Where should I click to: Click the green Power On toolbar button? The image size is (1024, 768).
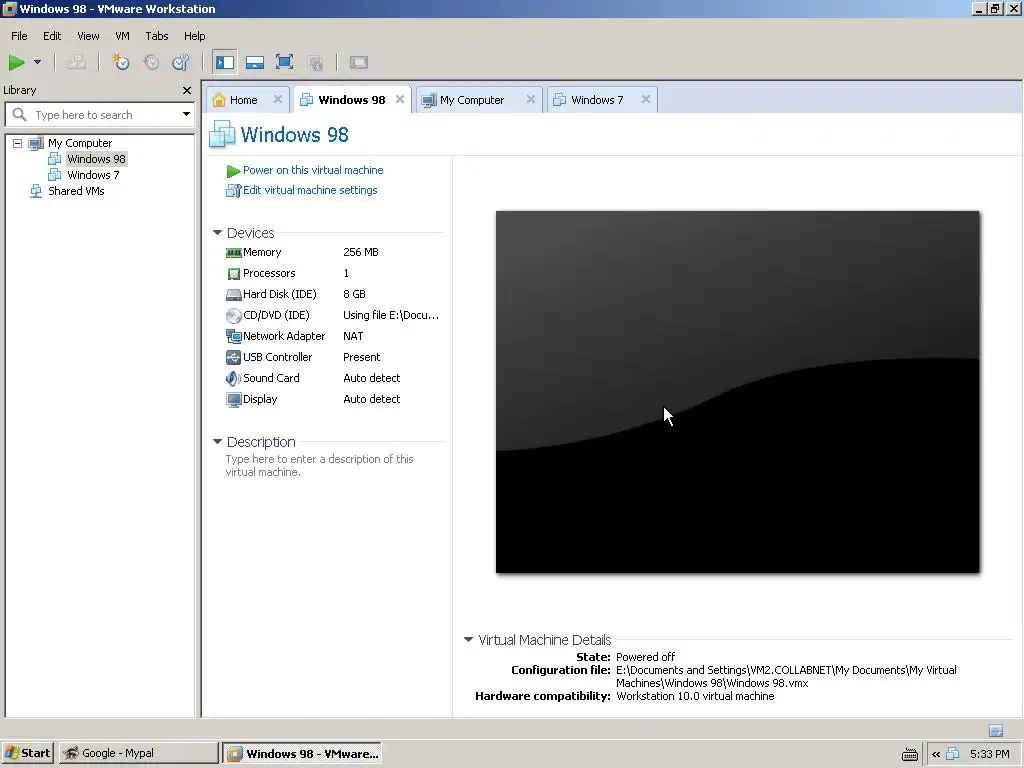(16, 62)
